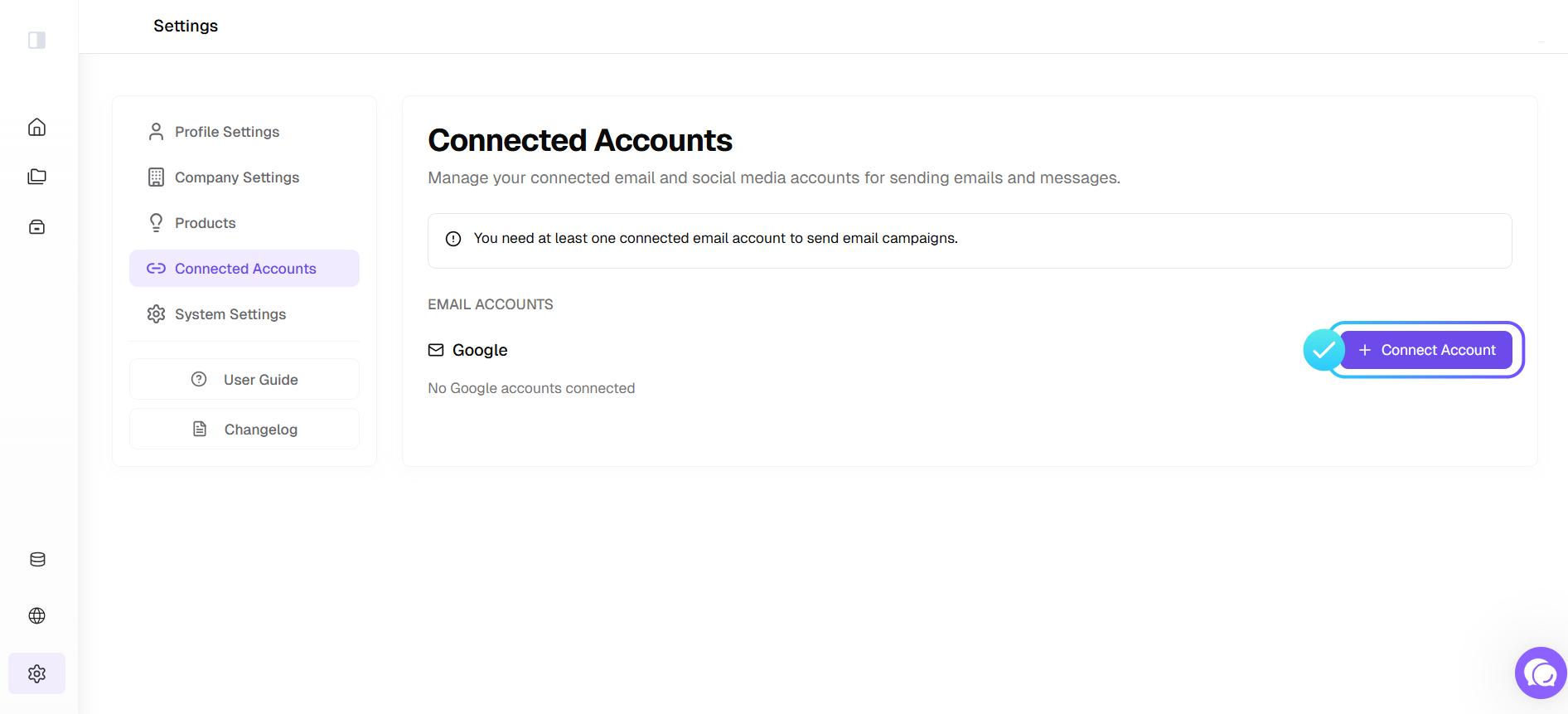Screen dimensions: 1568x714
Task: Click the cyan checkmark badge
Action: (1324, 350)
